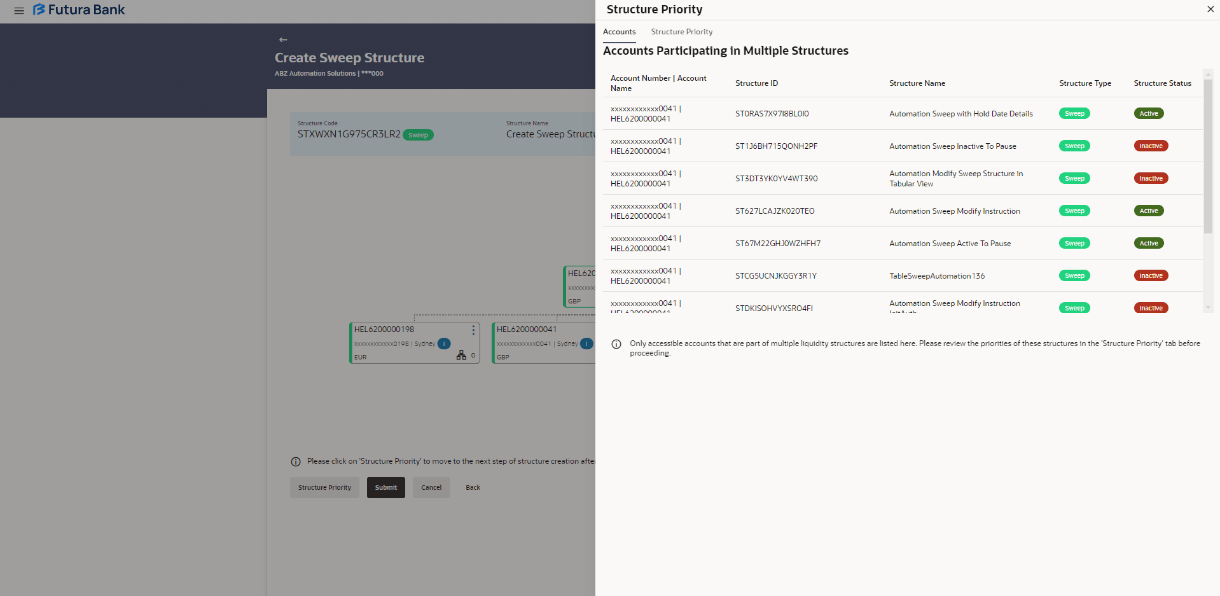Screen dimensions: 1220x596
Task: Click Active status in ST0RAS7X97I8BL0I0 row
Action: pos(1148,113)
